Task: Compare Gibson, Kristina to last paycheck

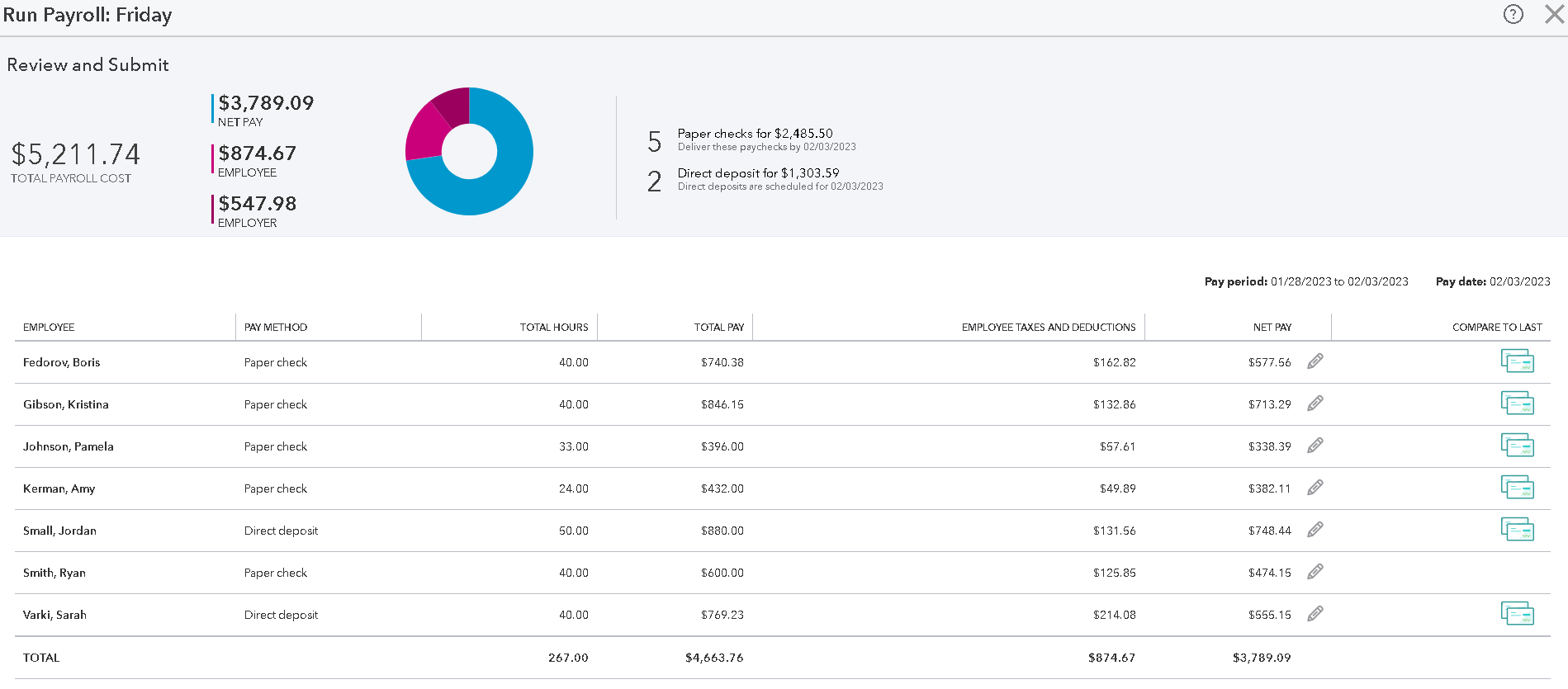Action: coord(1518,403)
